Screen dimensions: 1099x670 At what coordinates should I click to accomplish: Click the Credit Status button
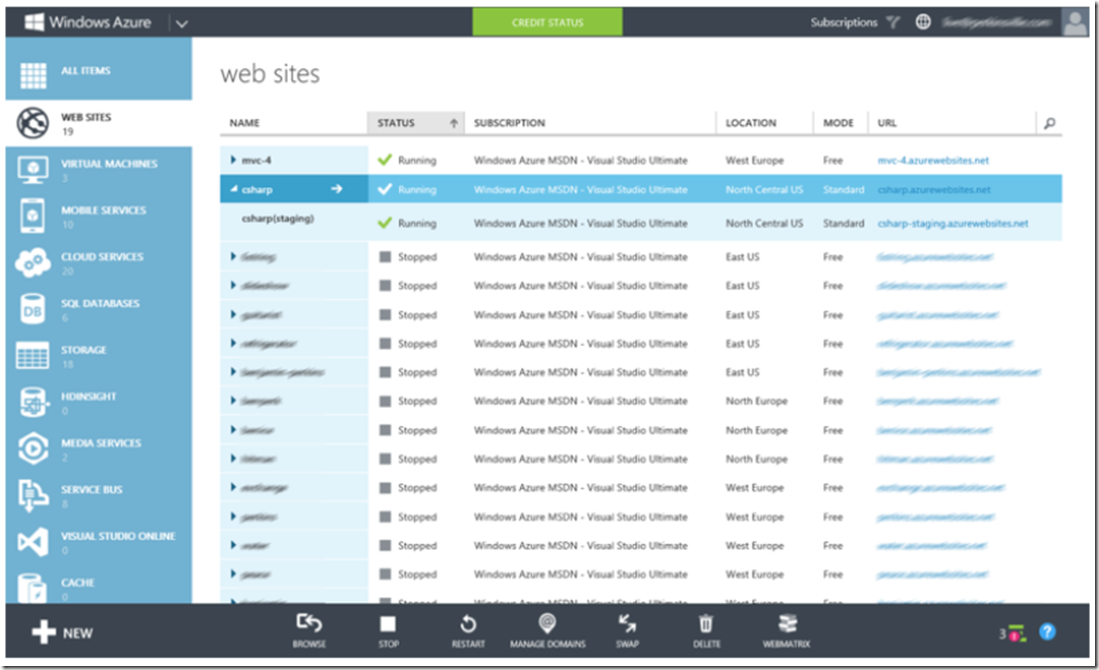click(547, 22)
